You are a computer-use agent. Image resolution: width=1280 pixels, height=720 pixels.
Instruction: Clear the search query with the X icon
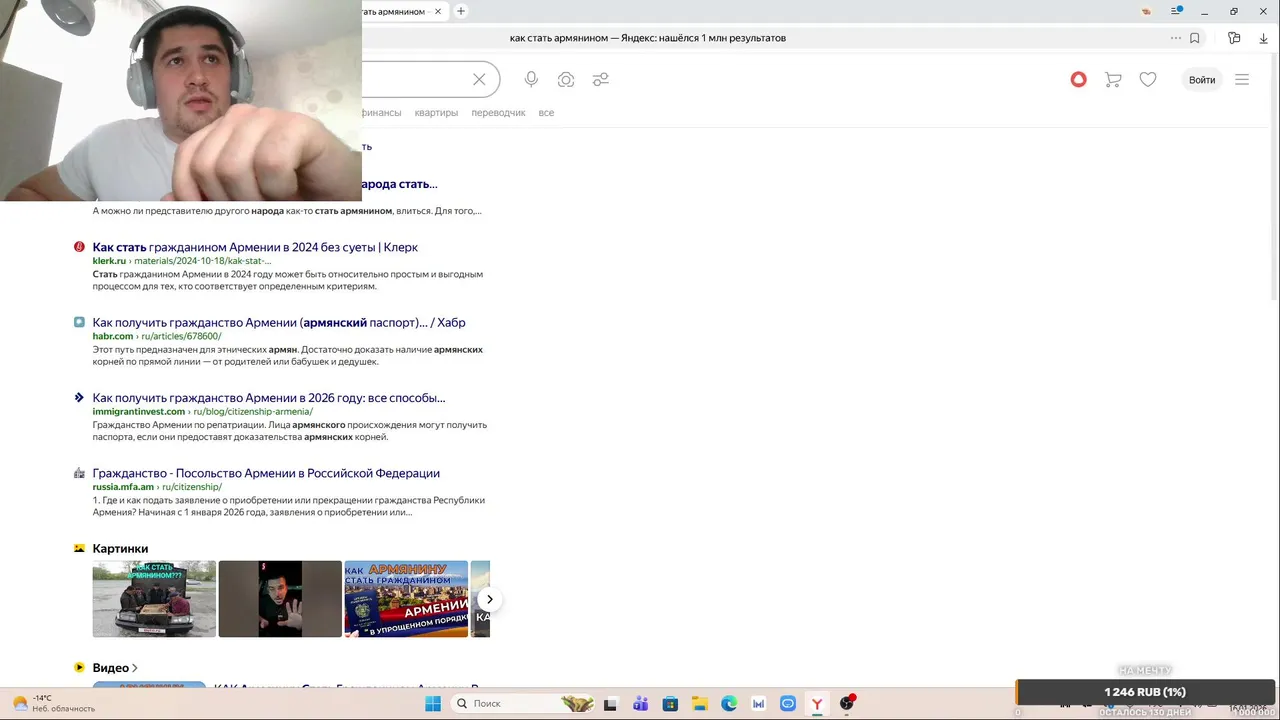[479, 79]
